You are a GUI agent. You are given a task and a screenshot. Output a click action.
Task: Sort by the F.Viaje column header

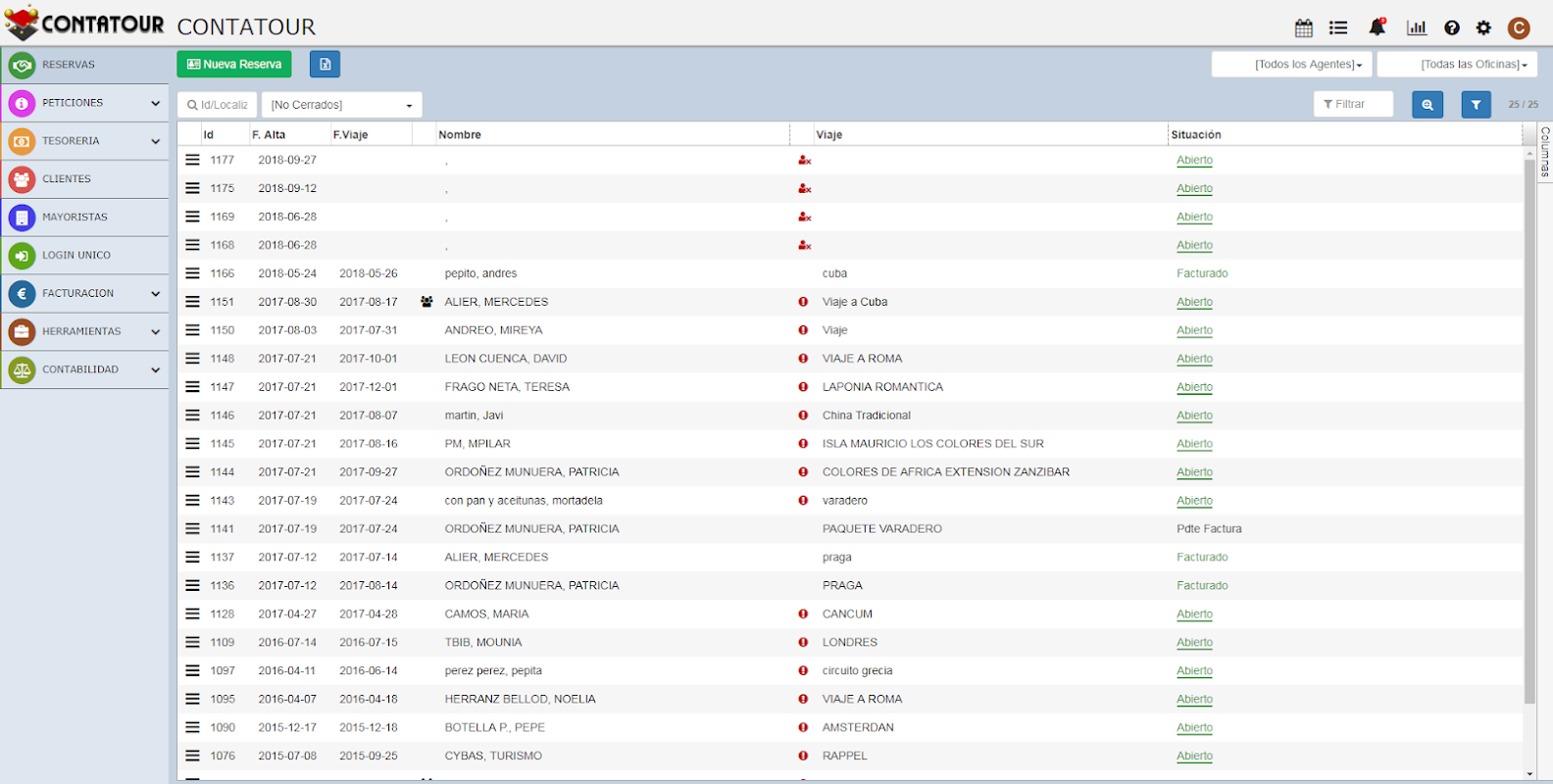[350, 135]
